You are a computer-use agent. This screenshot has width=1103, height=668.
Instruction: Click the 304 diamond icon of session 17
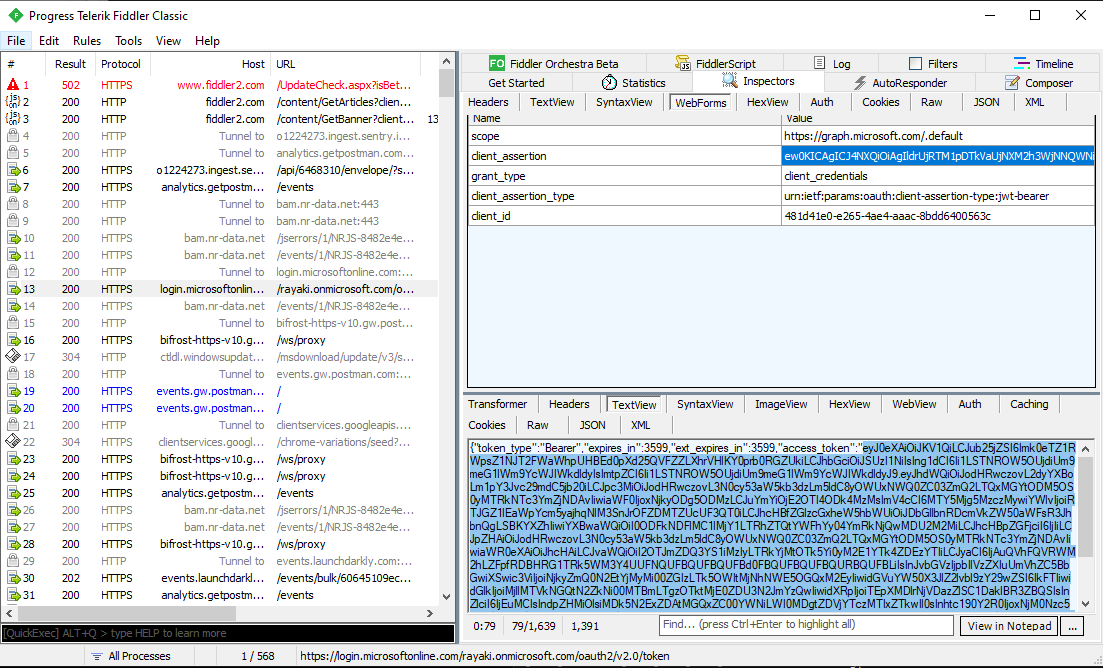(x=13, y=357)
